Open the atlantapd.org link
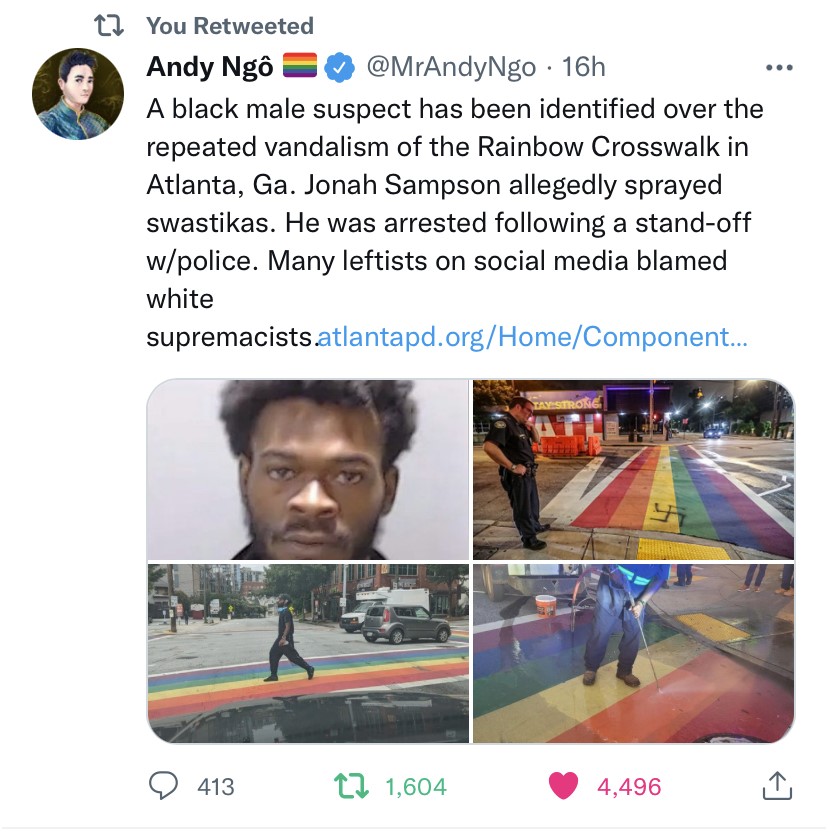 coord(532,337)
